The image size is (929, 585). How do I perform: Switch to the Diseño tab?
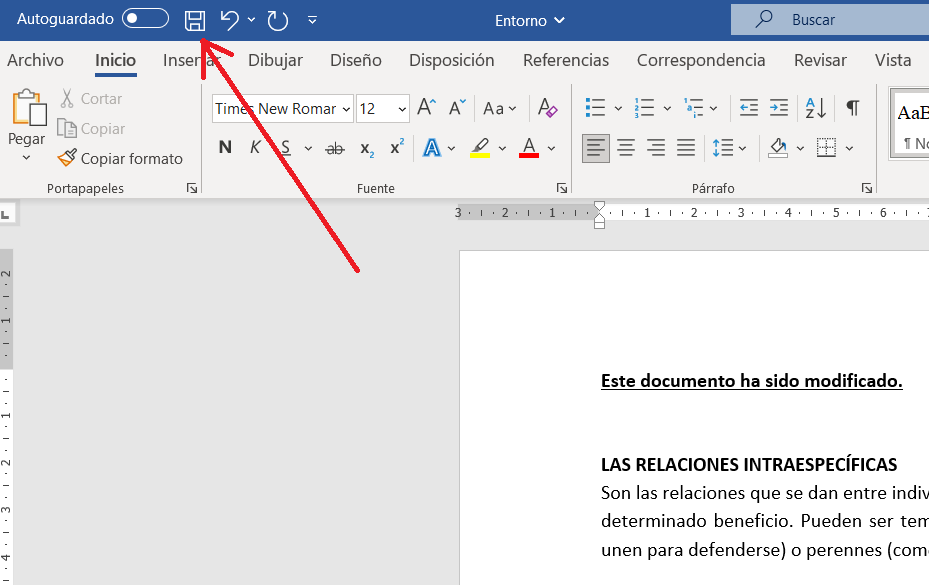coord(355,60)
